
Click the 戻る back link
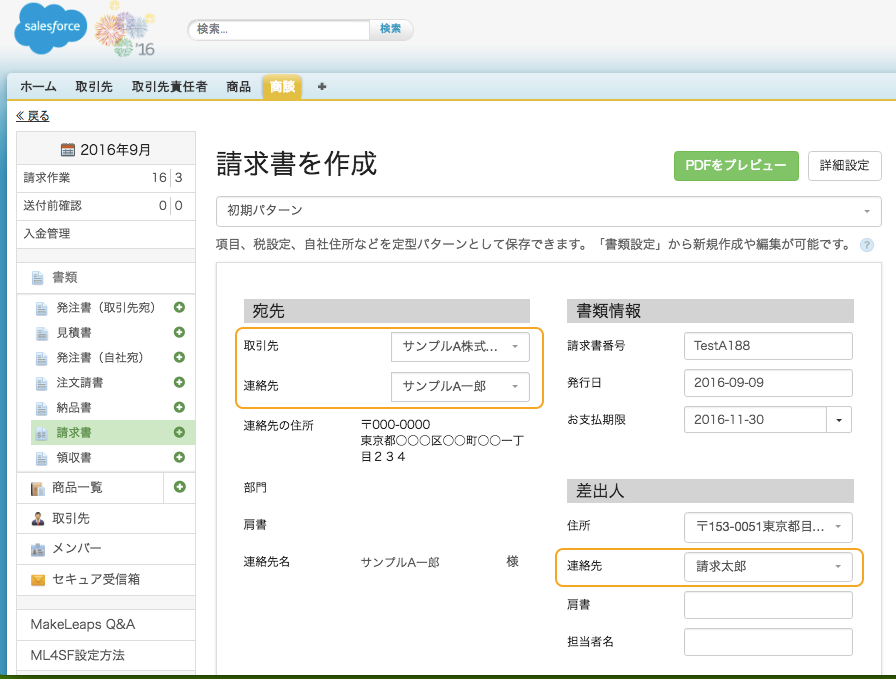pos(33,116)
